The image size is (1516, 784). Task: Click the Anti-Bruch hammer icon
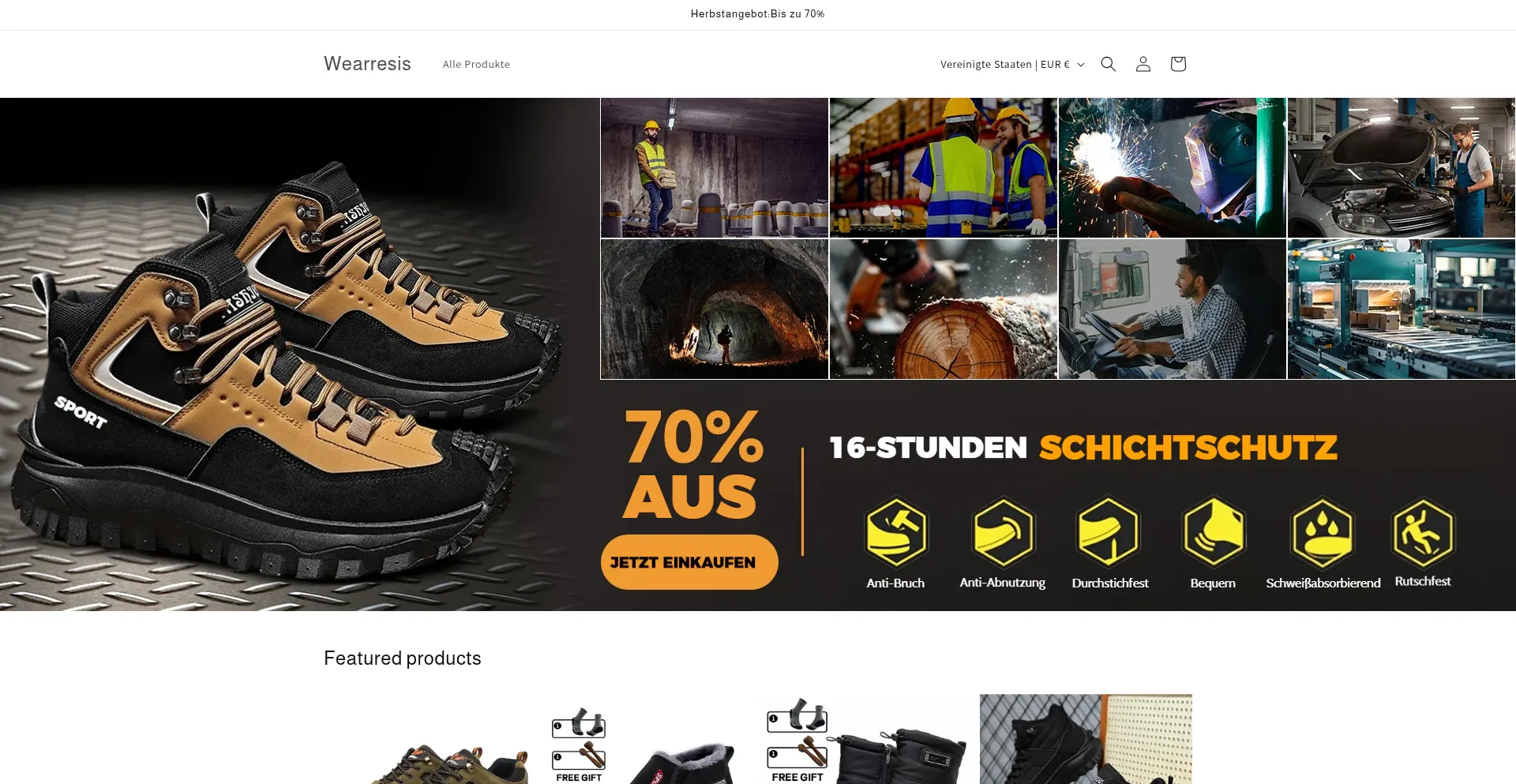coord(896,532)
